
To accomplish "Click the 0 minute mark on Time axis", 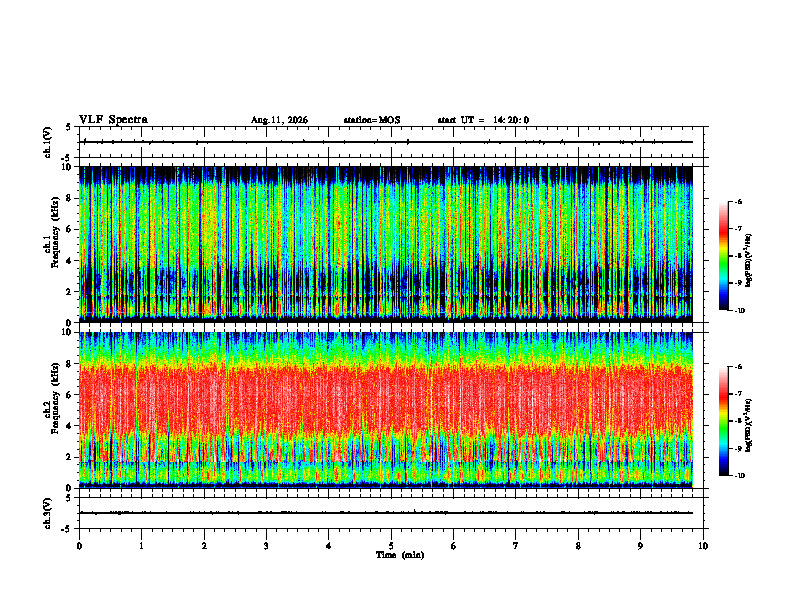I will pos(79,546).
